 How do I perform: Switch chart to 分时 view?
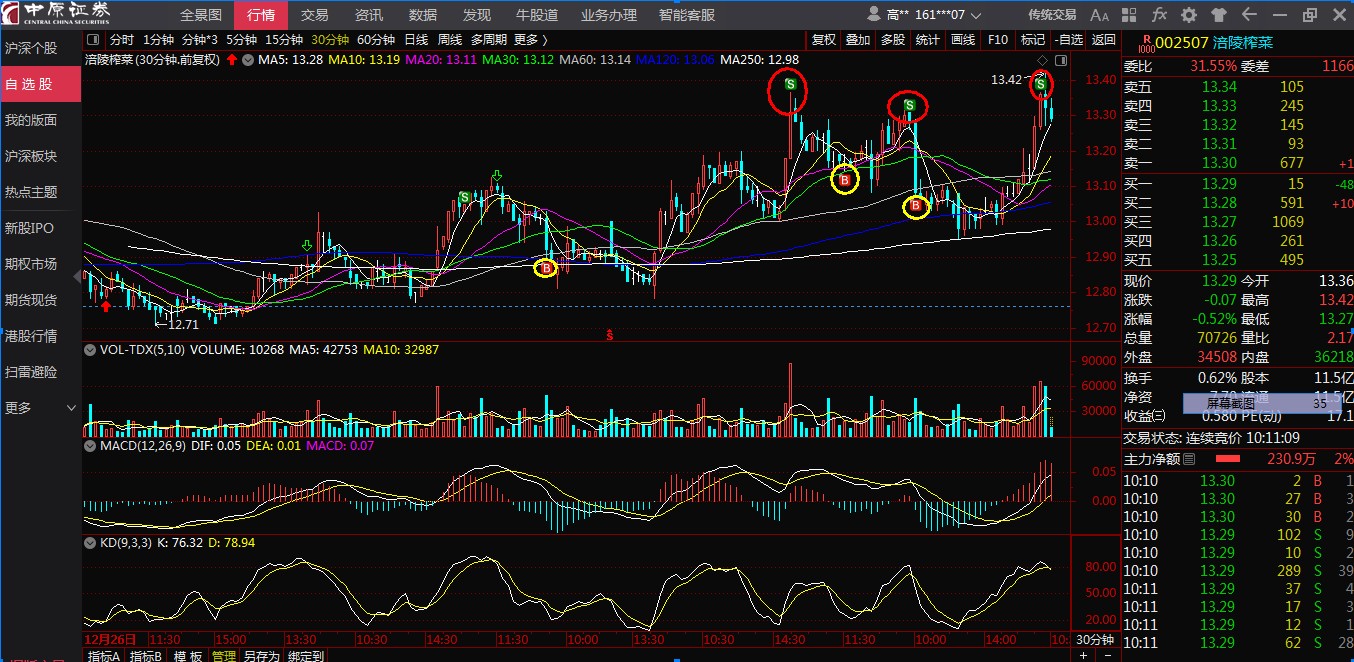pos(122,40)
